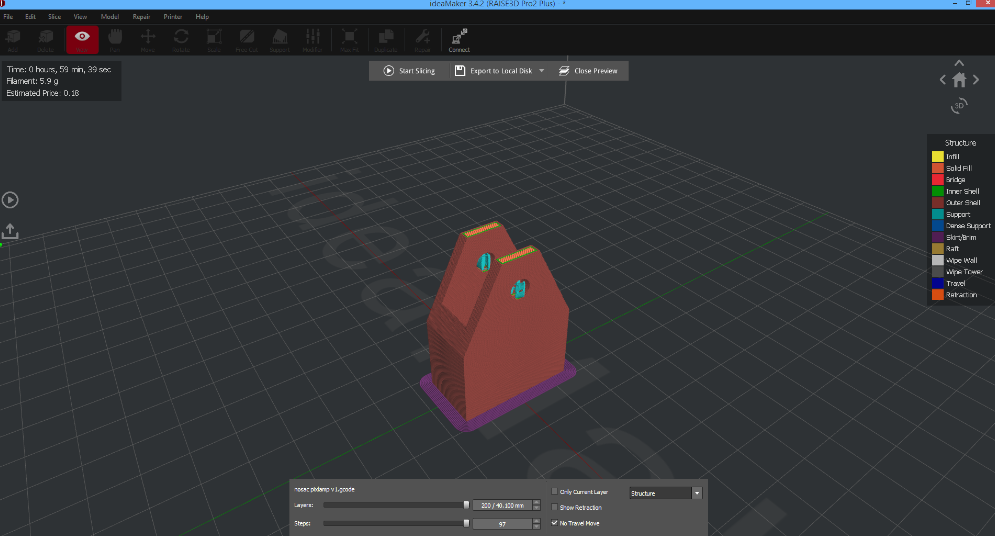This screenshot has height=536, width=995.
Task: Click the 3D view rotation icon
Action: pyautogui.click(x=959, y=106)
